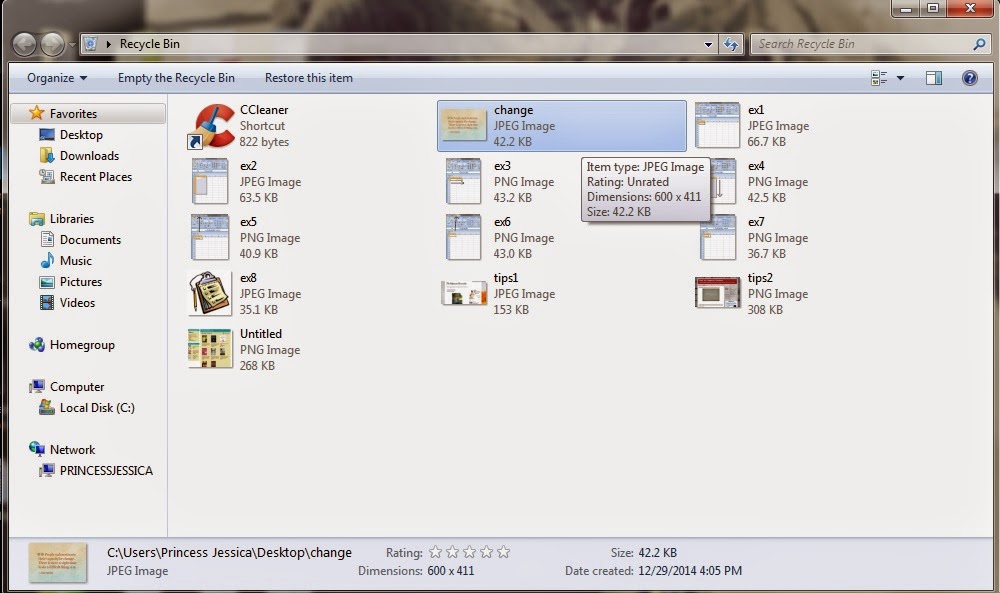1000x593 pixels.
Task: Click the Back navigation arrow
Action: [24, 44]
